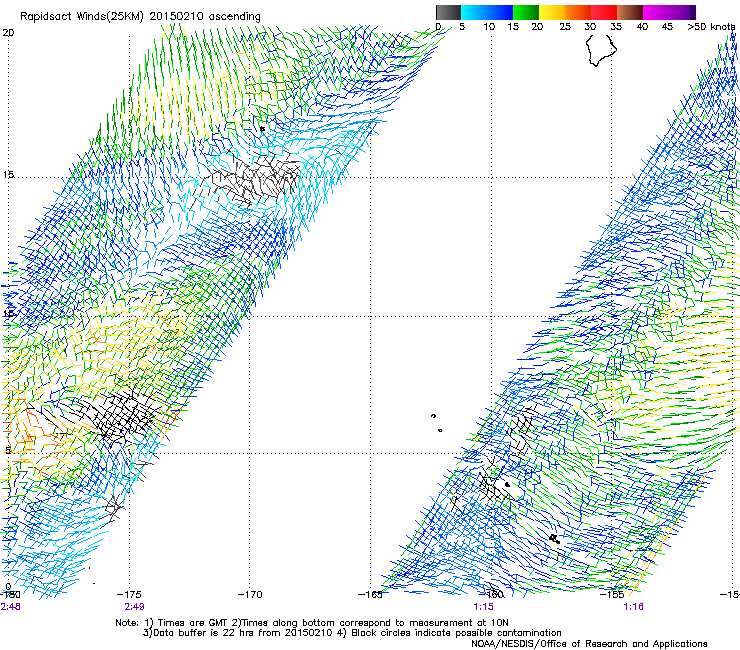Click the longitude -175 axis label
The height and width of the screenshot is (650, 740).
coord(129,594)
